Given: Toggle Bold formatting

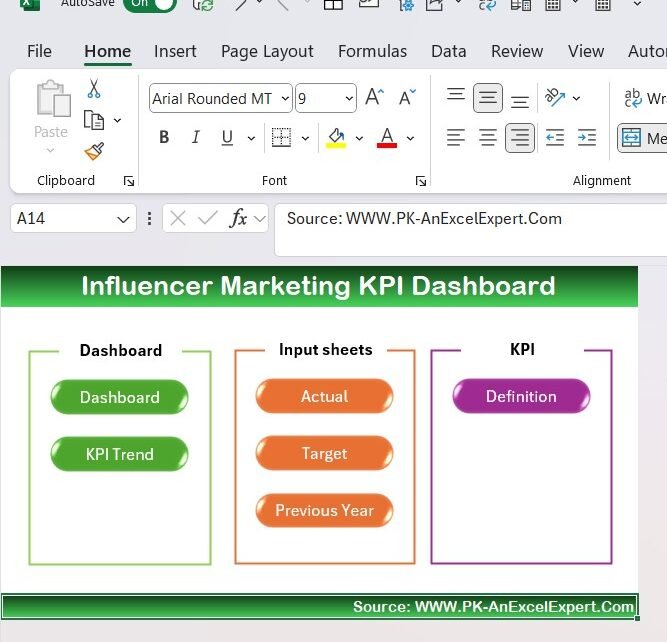Looking at the screenshot, I should click(164, 137).
